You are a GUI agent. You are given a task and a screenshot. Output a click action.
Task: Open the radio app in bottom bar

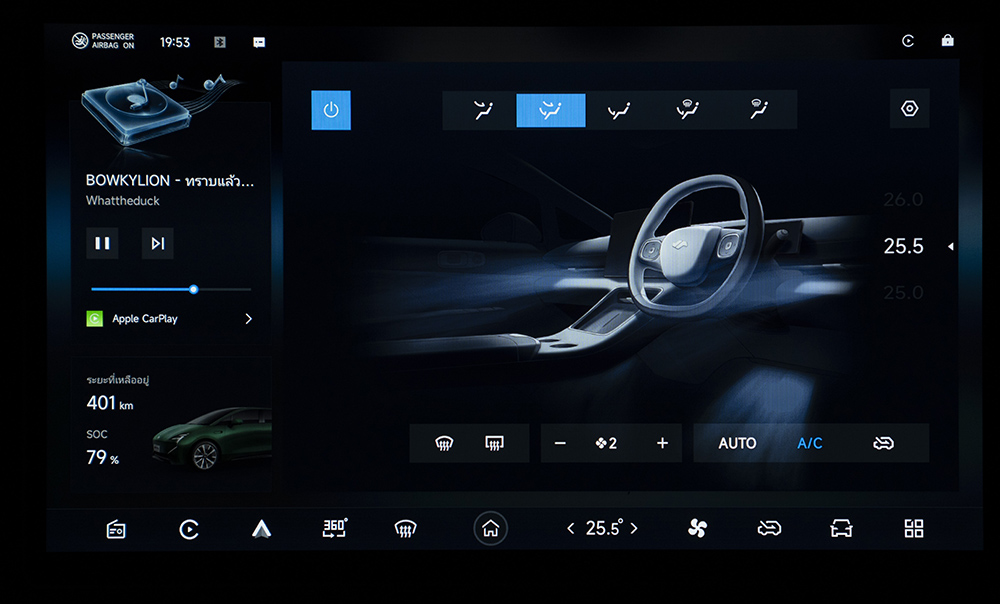click(x=116, y=529)
